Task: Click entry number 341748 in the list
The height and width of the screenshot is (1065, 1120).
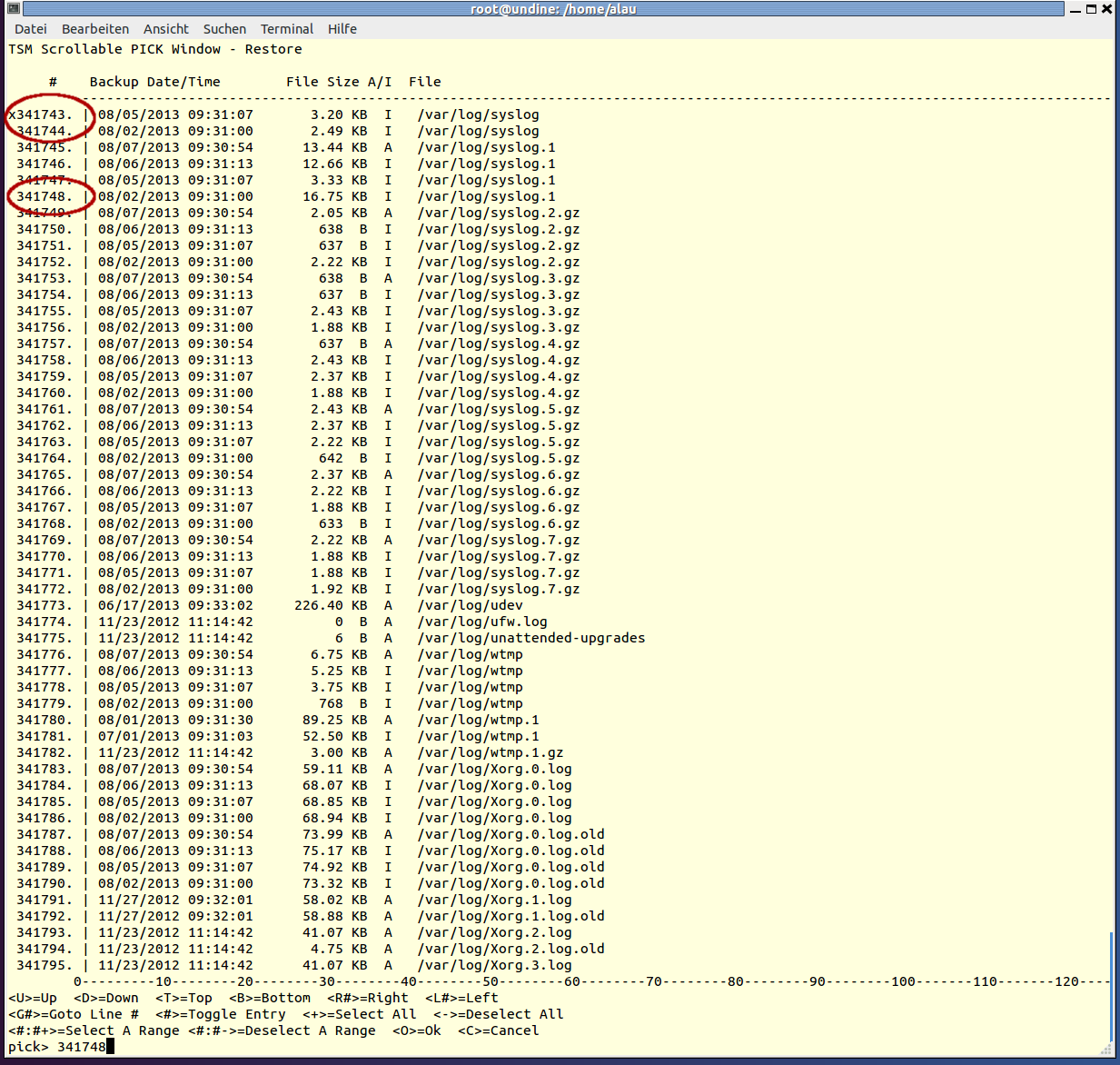Action: click(x=44, y=196)
